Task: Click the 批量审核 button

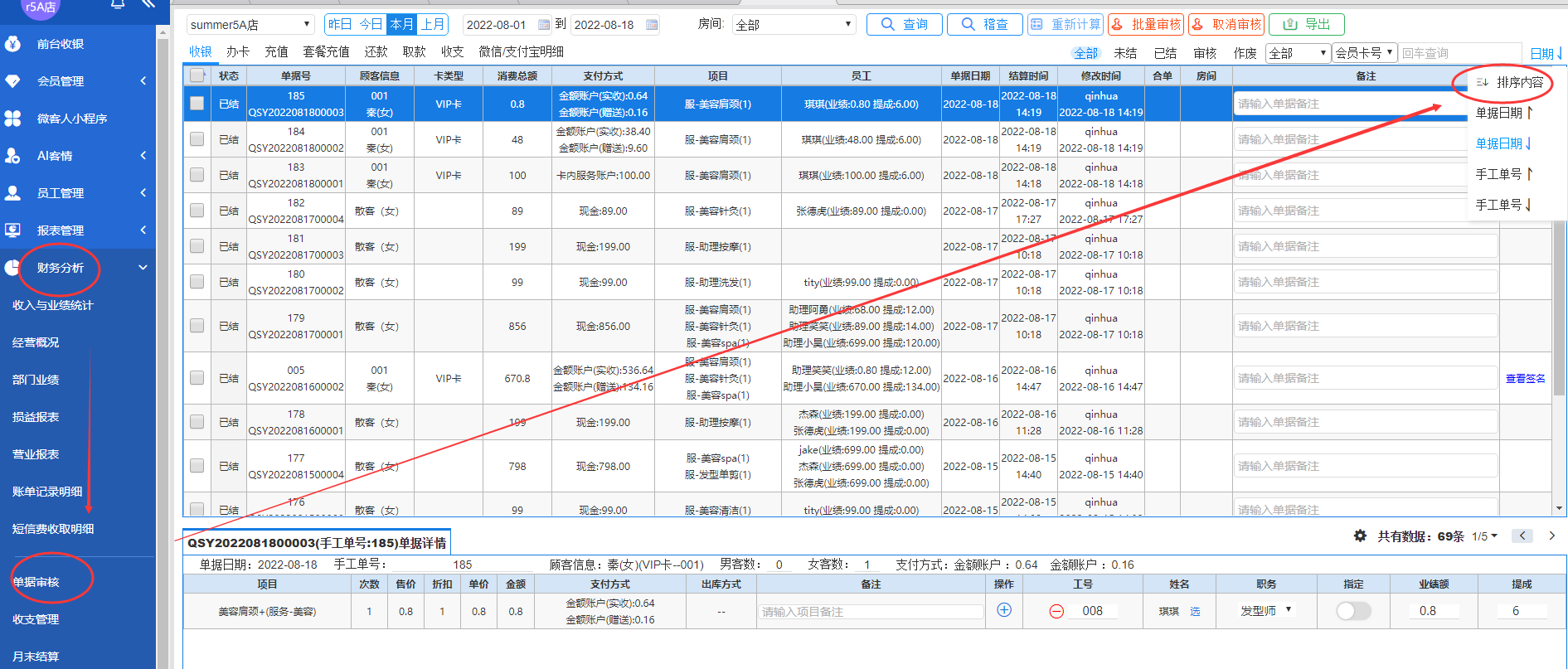Action: pyautogui.click(x=1146, y=24)
